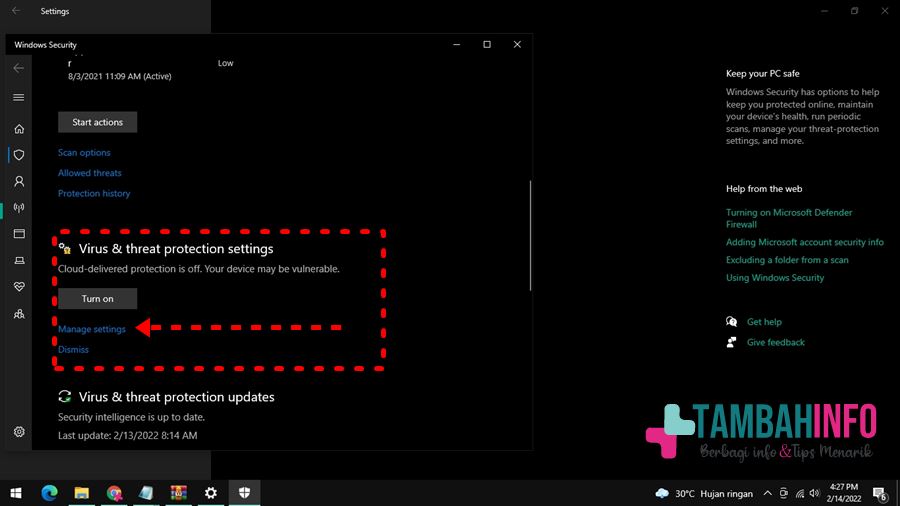Minimize the Windows Security window
This screenshot has height=506, width=900.
click(457, 44)
